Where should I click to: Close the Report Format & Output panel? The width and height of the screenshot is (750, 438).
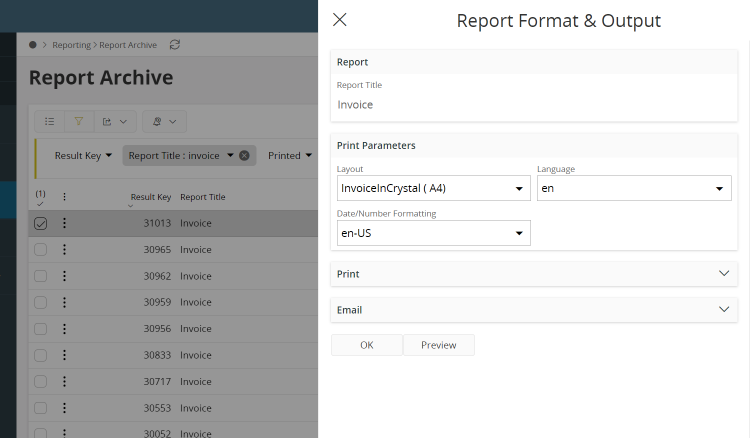pyautogui.click(x=340, y=20)
